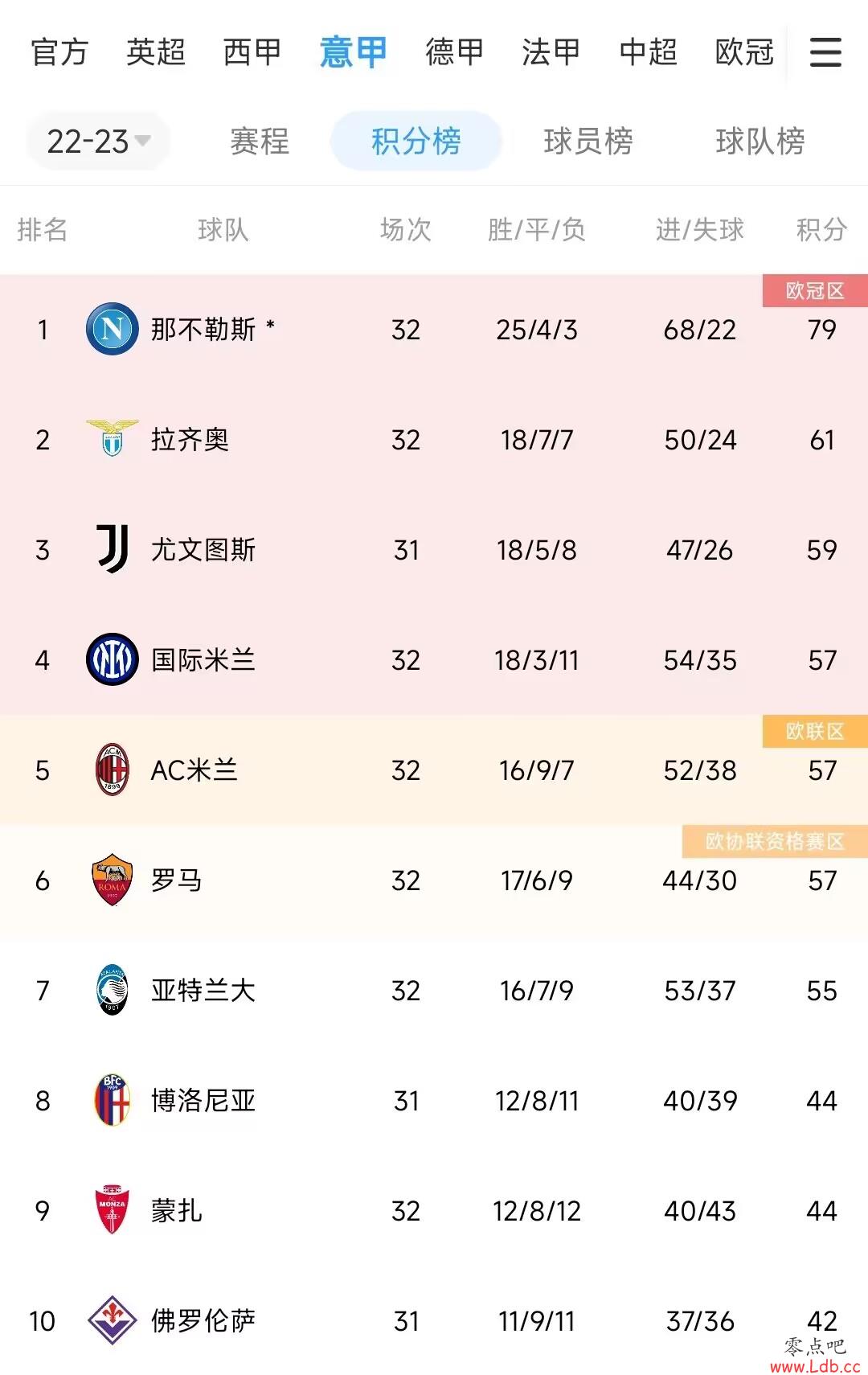Tap the Lazio eagle crest
The height and width of the screenshot is (1375, 868).
pos(113,439)
